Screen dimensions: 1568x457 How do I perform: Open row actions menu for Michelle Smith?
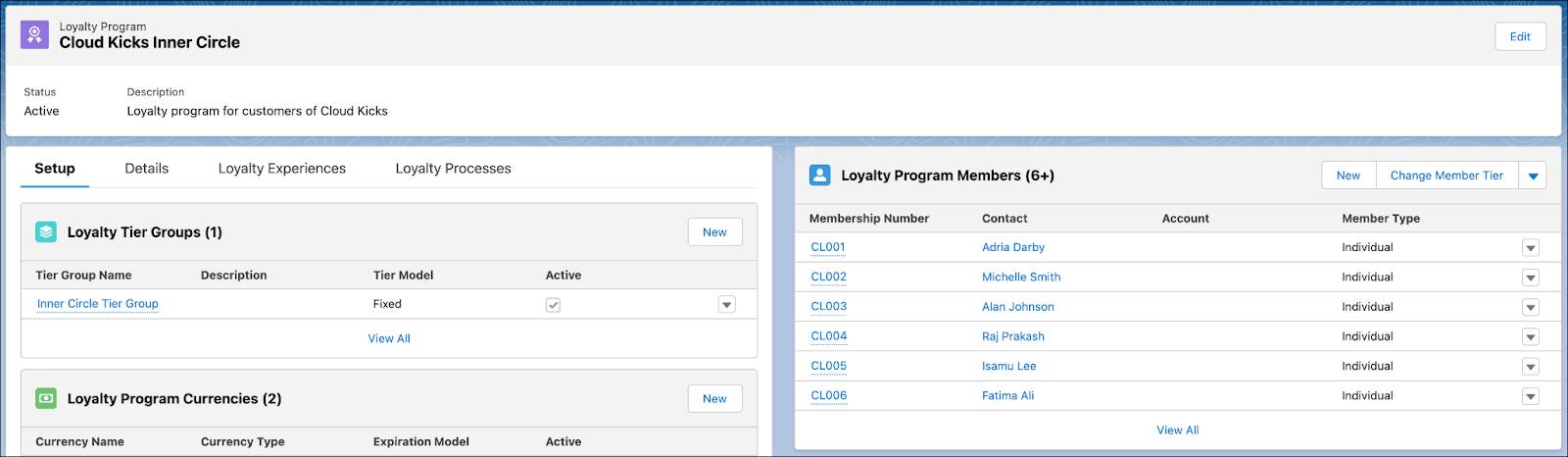pyautogui.click(x=1530, y=278)
